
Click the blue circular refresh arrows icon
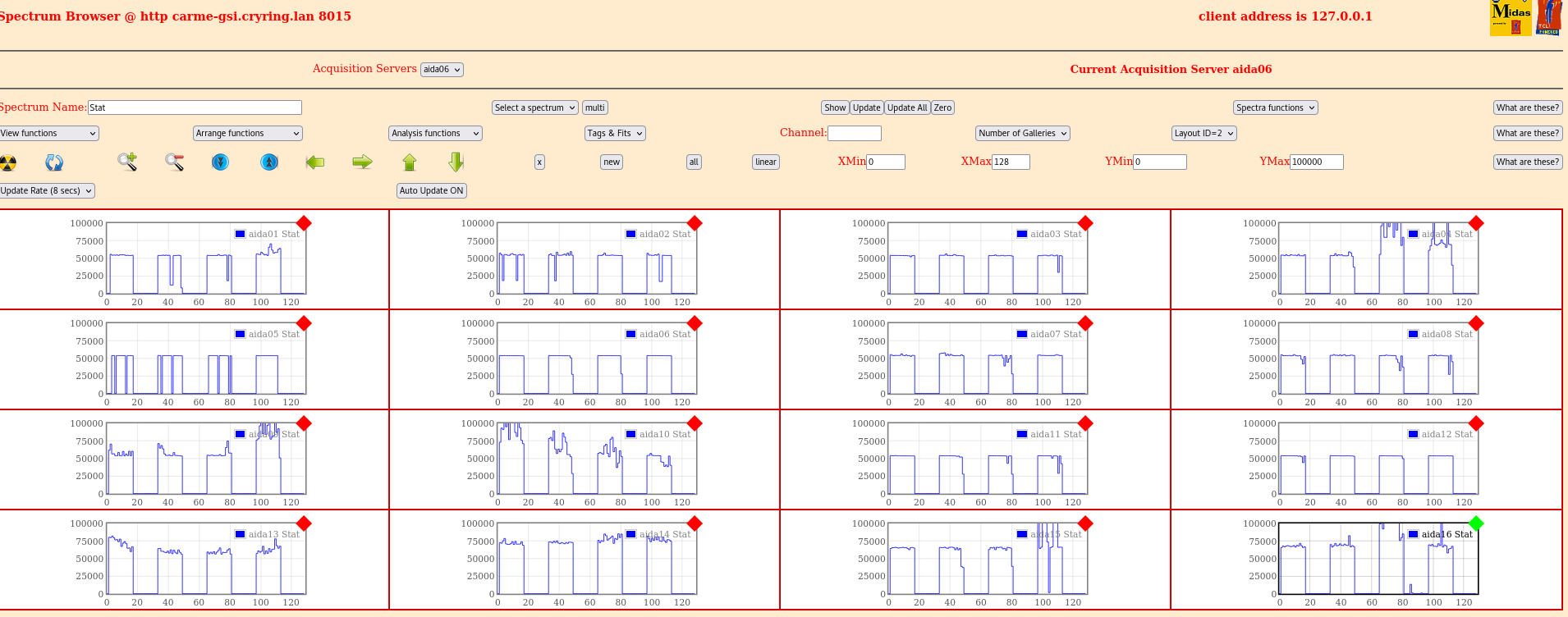pos(54,162)
